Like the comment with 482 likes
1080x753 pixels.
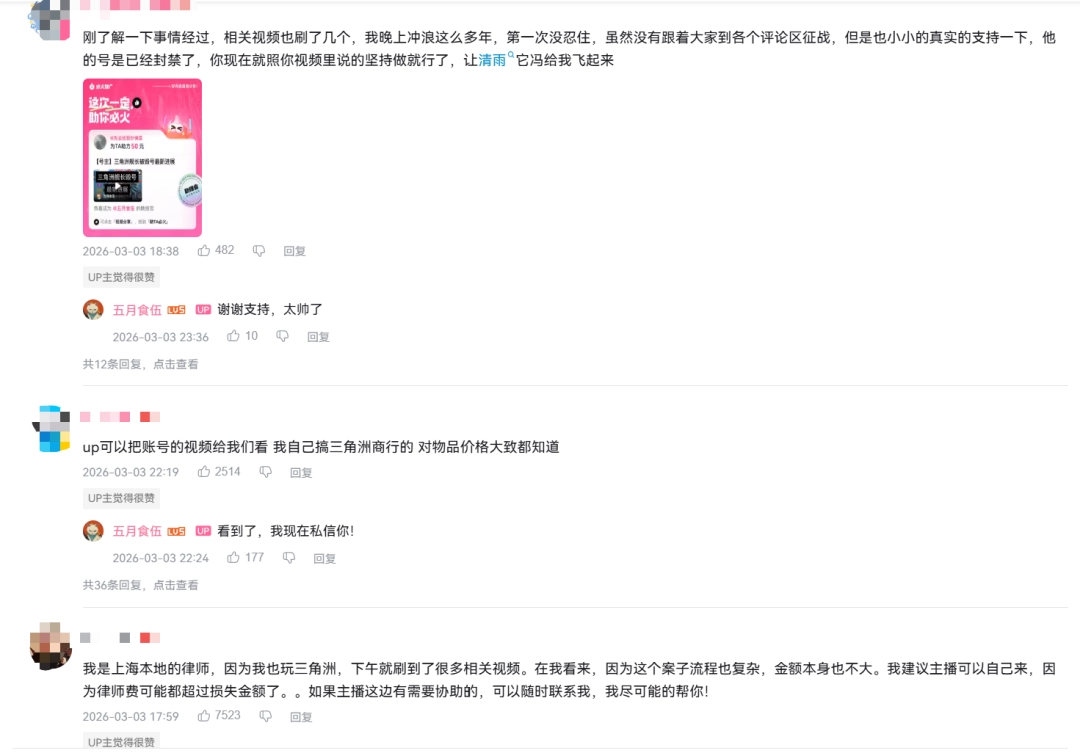pyautogui.click(x=204, y=251)
